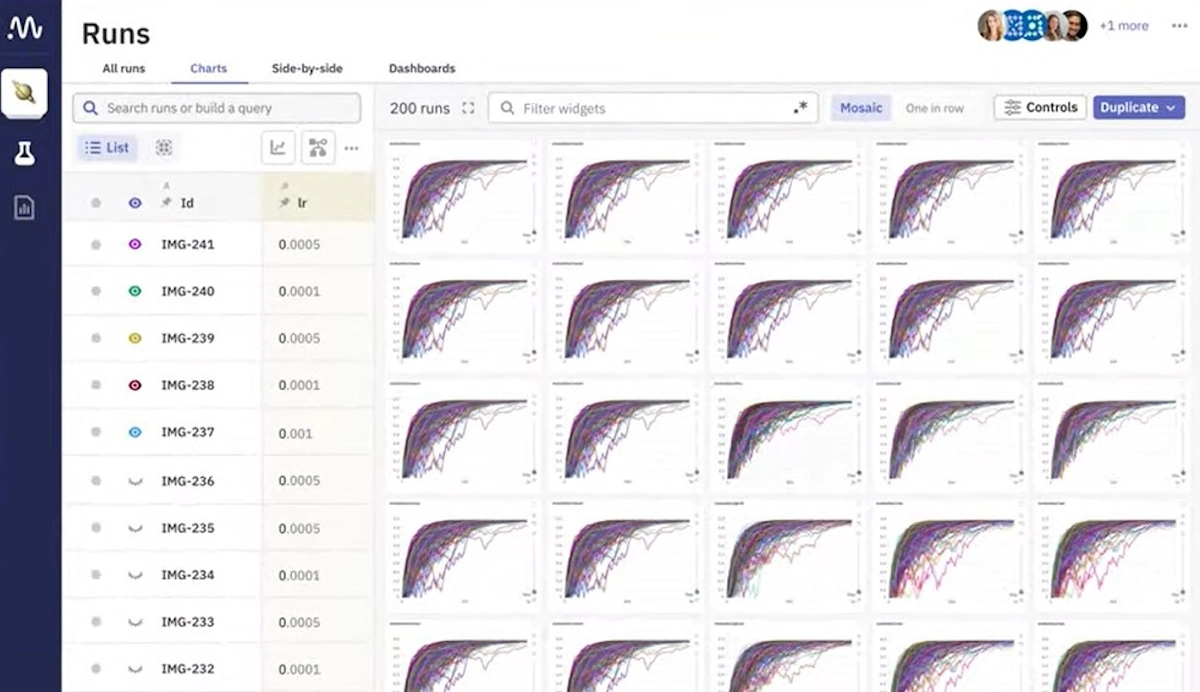Show run IMG-232 with its closed-eye icon
This screenshot has height=692, width=1200.
(x=135, y=669)
